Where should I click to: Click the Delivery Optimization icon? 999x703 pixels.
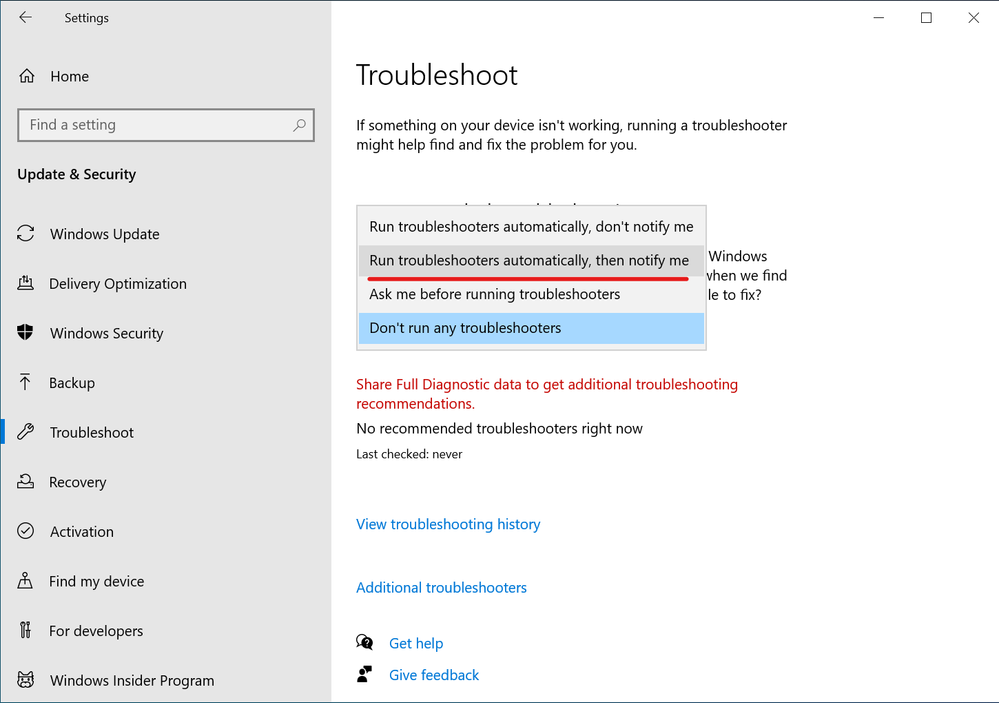[26, 284]
